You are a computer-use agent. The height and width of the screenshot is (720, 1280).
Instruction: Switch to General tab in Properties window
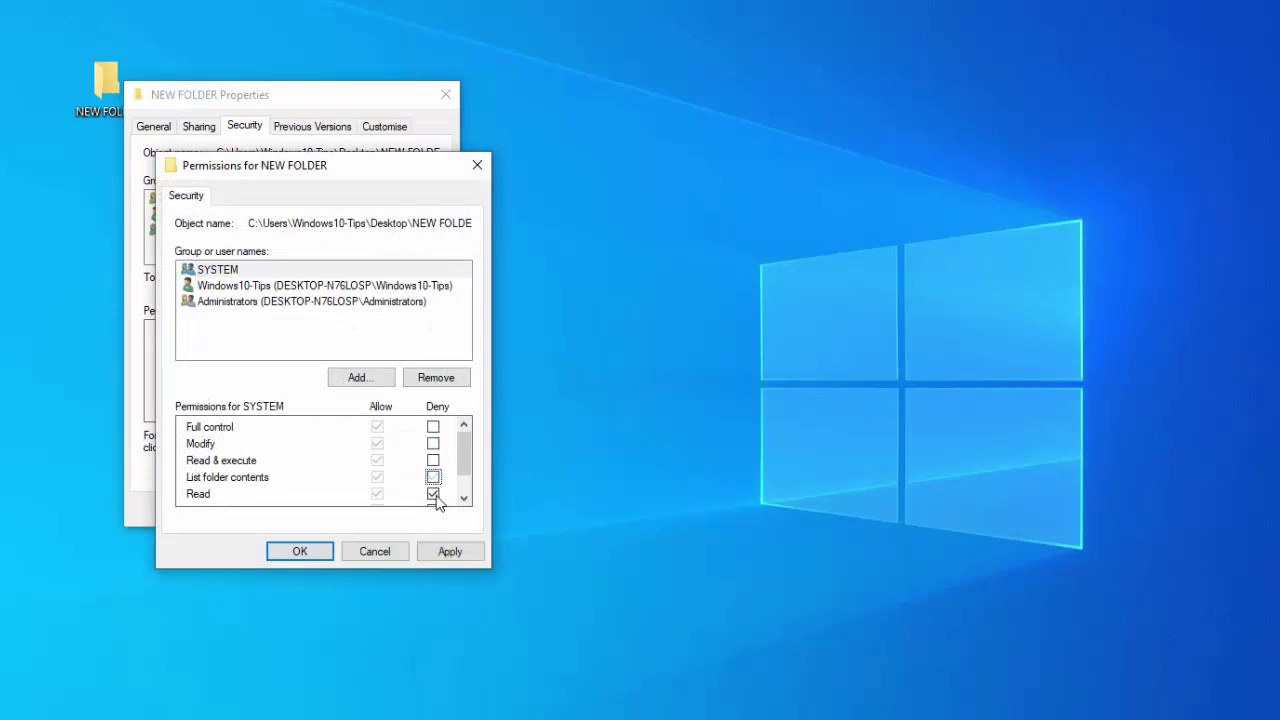click(x=154, y=127)
